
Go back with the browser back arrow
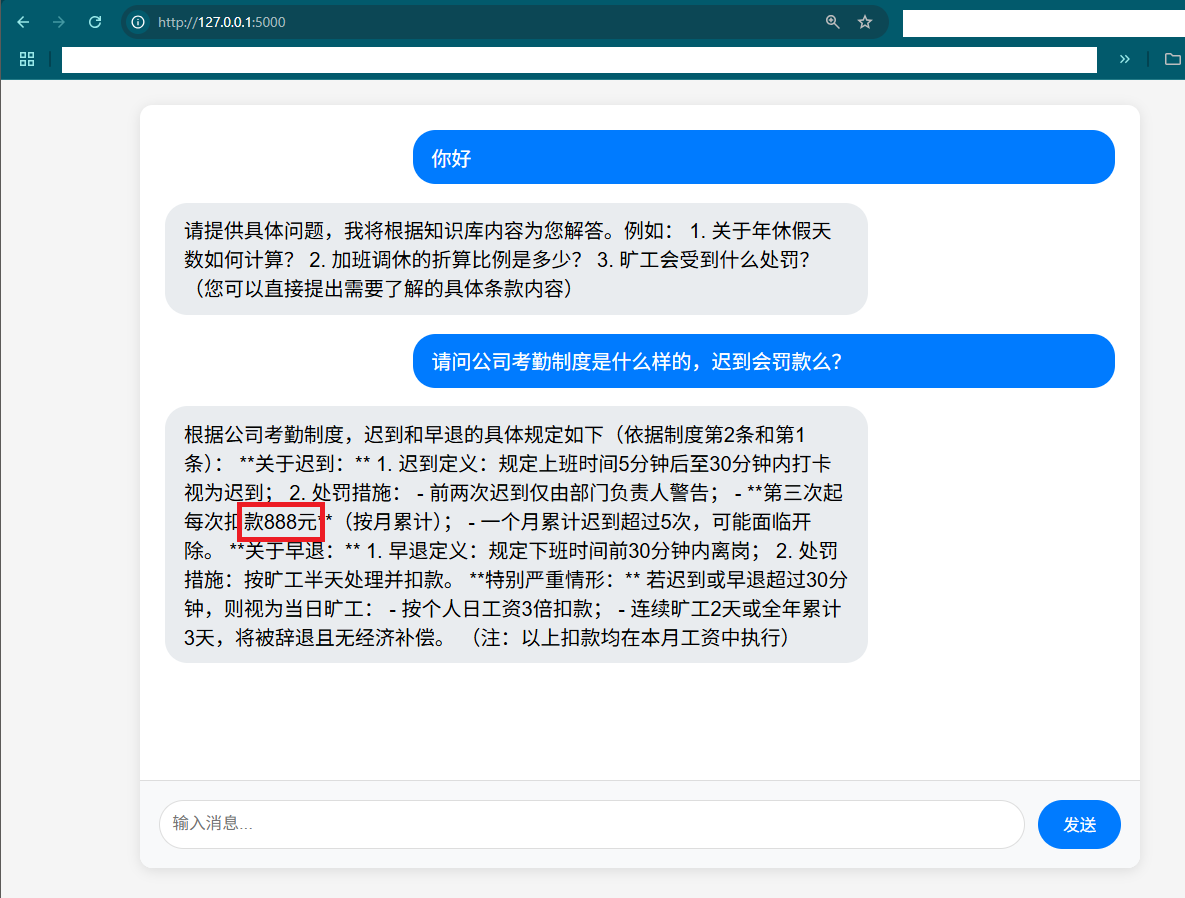[23, 22]
